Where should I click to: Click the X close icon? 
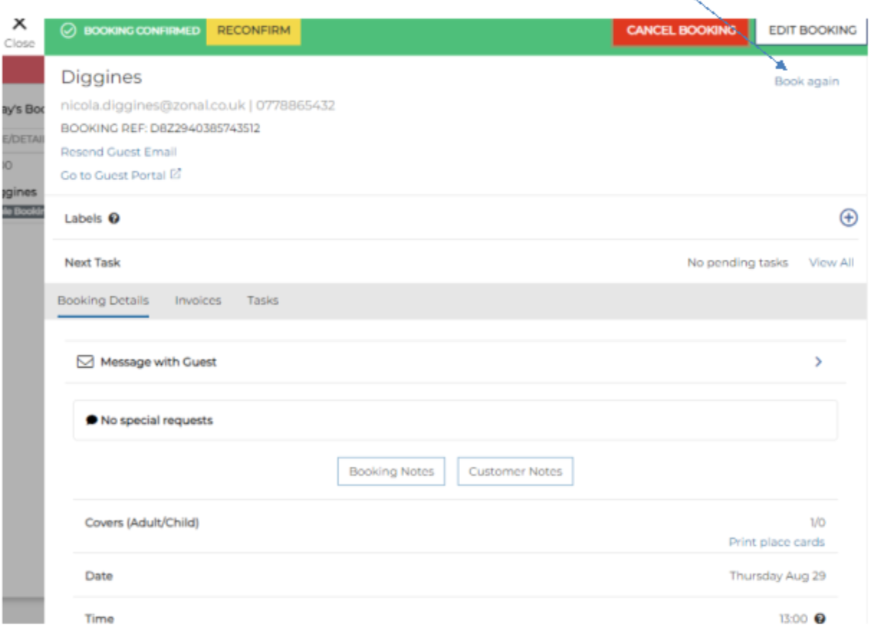[19, 25]
